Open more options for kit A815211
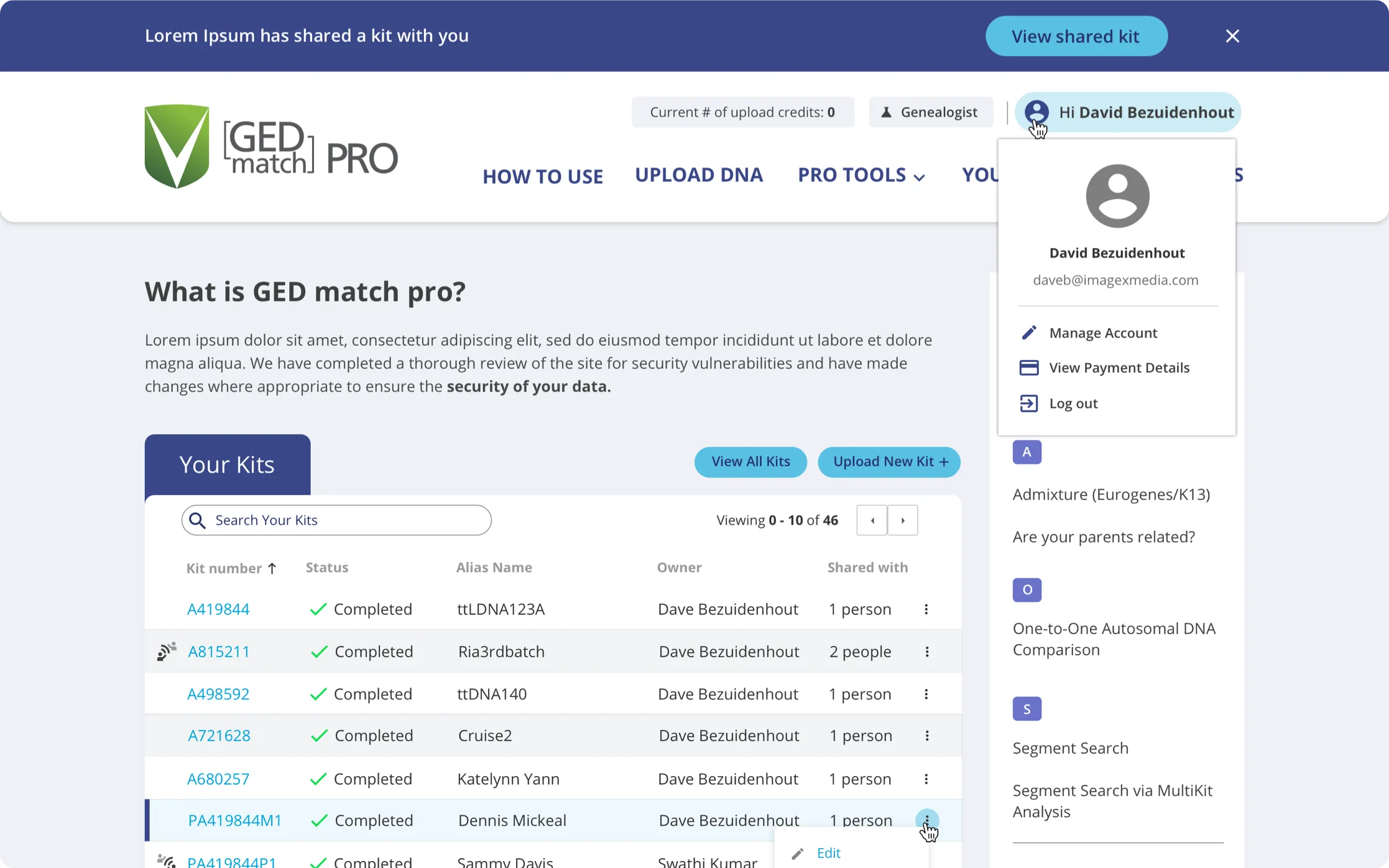This screenshot has width=1389, height=868. (x=927, y=652)
